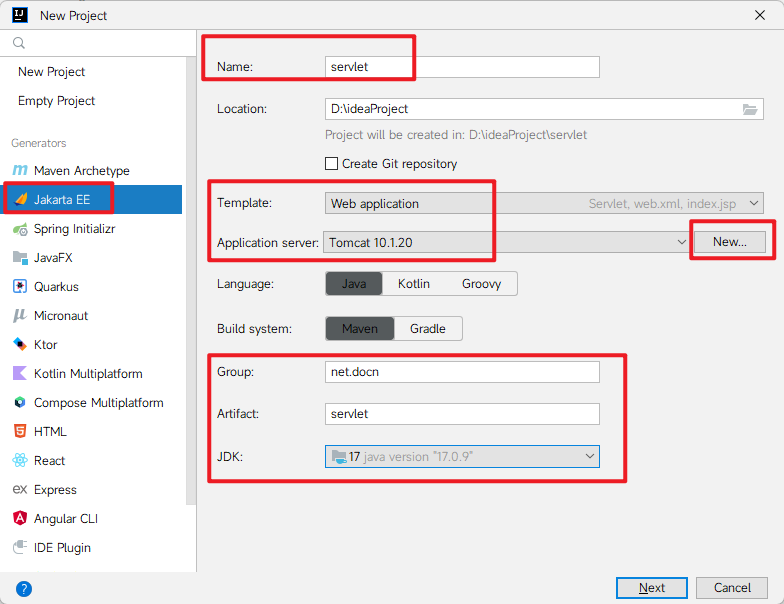Enable Create Git repository checkbox
Screen dimensions: 784x604
click(332, 164)
